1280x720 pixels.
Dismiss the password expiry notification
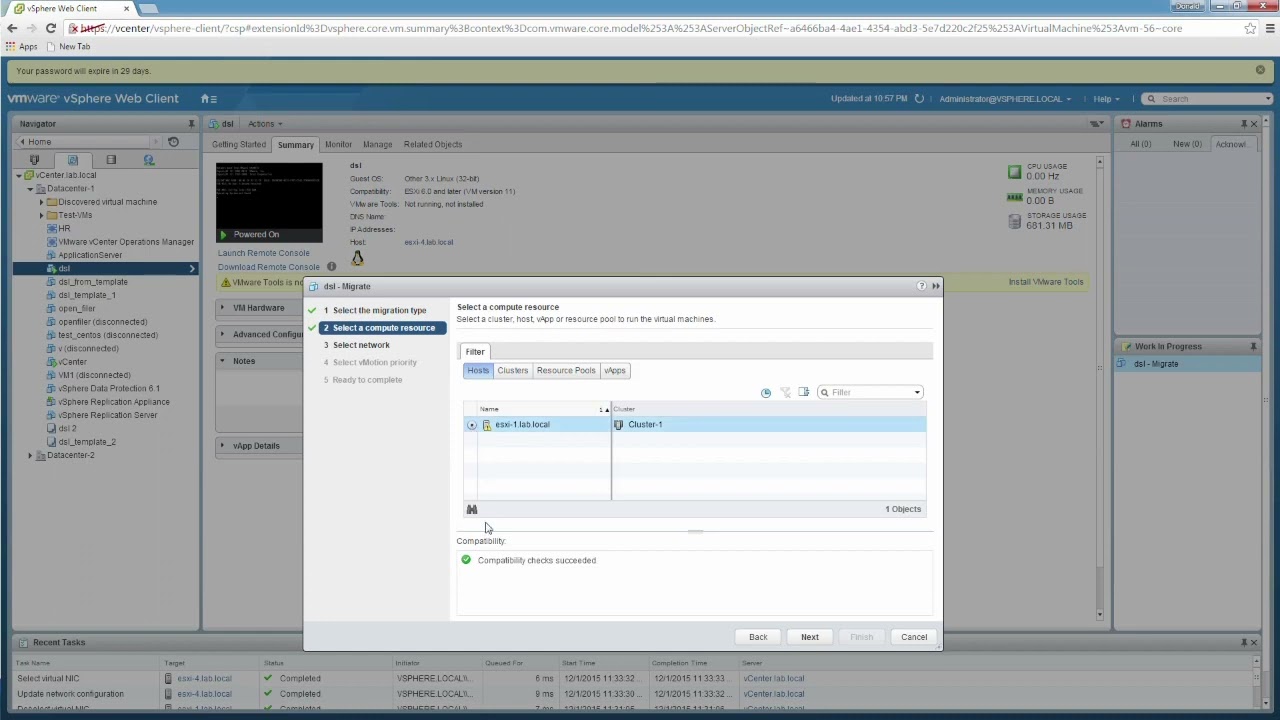pos(1260,70)
